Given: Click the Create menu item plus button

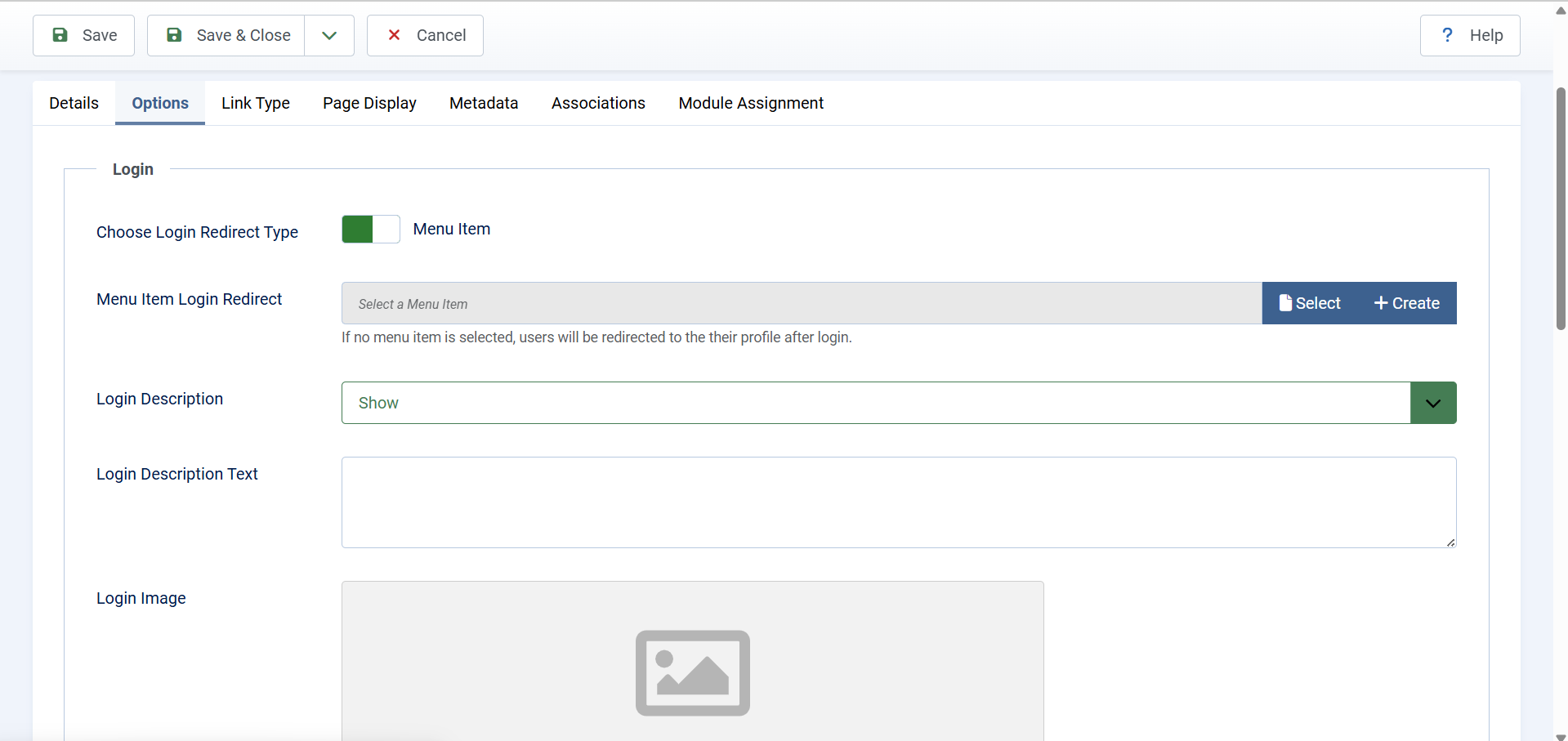Looking at the screenshot, I should click(1406, 303).
